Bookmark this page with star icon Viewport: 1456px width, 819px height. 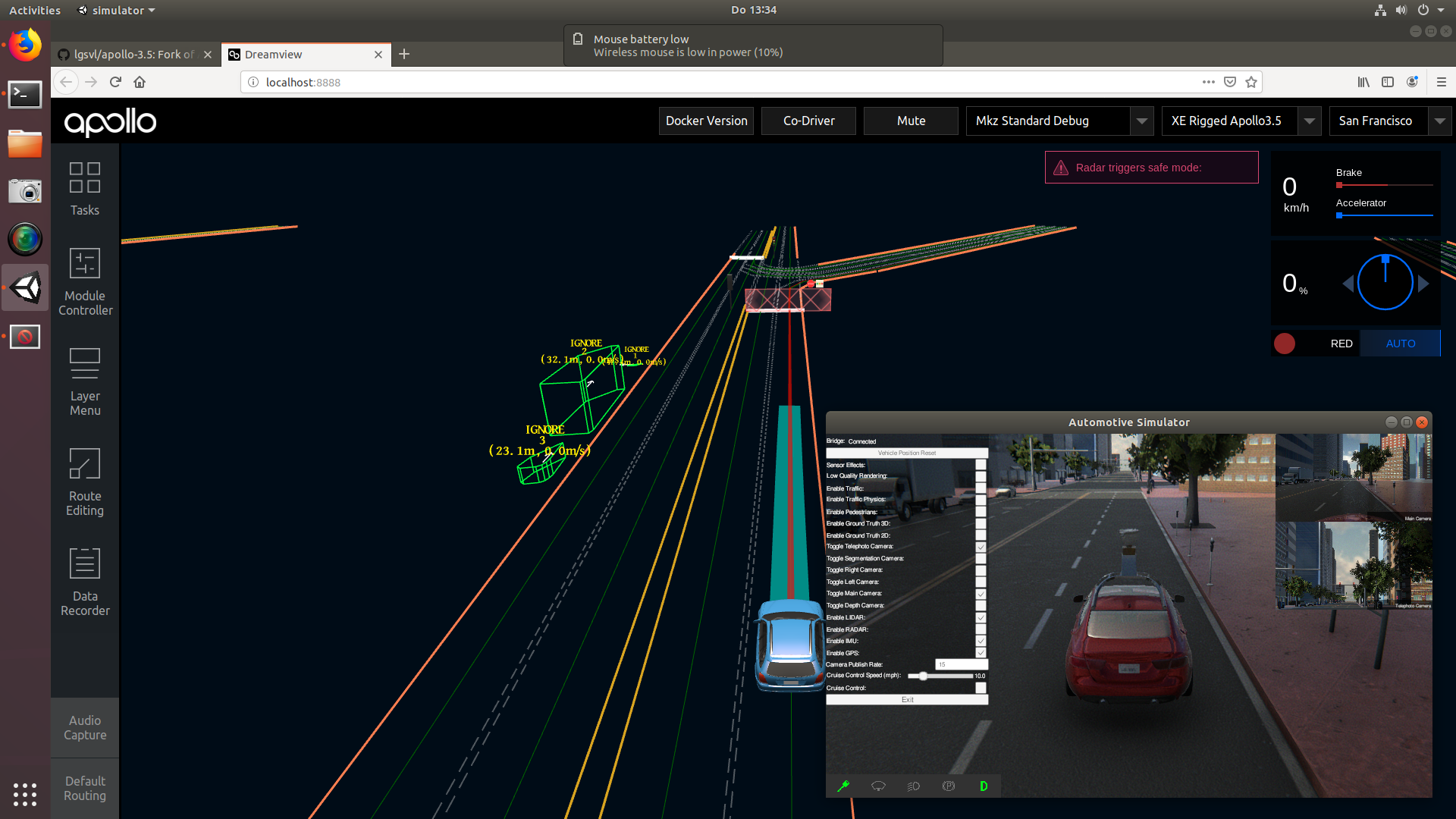[1251, 82]
